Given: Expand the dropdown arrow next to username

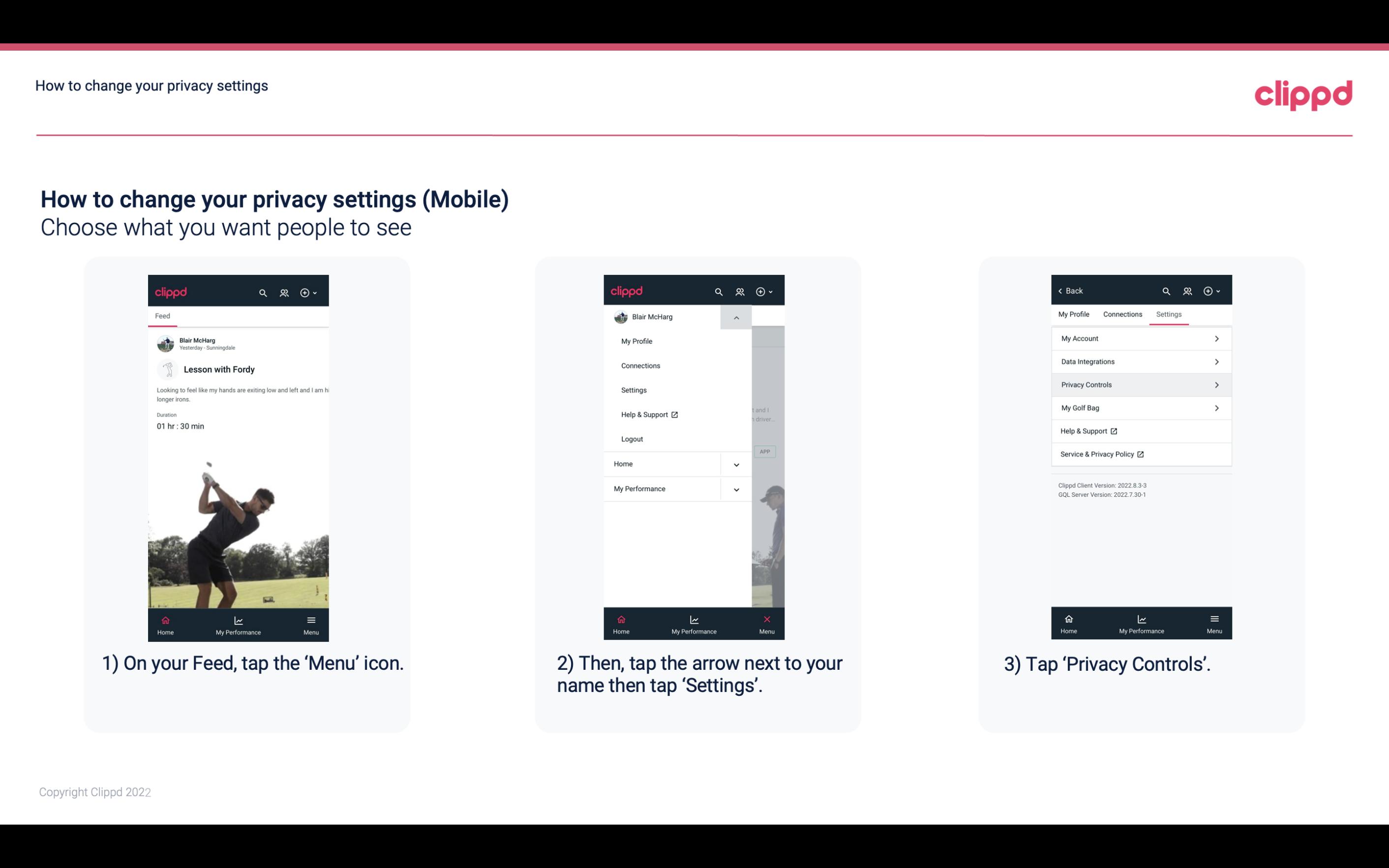Looking at the screenshot, I should point(736,317).
